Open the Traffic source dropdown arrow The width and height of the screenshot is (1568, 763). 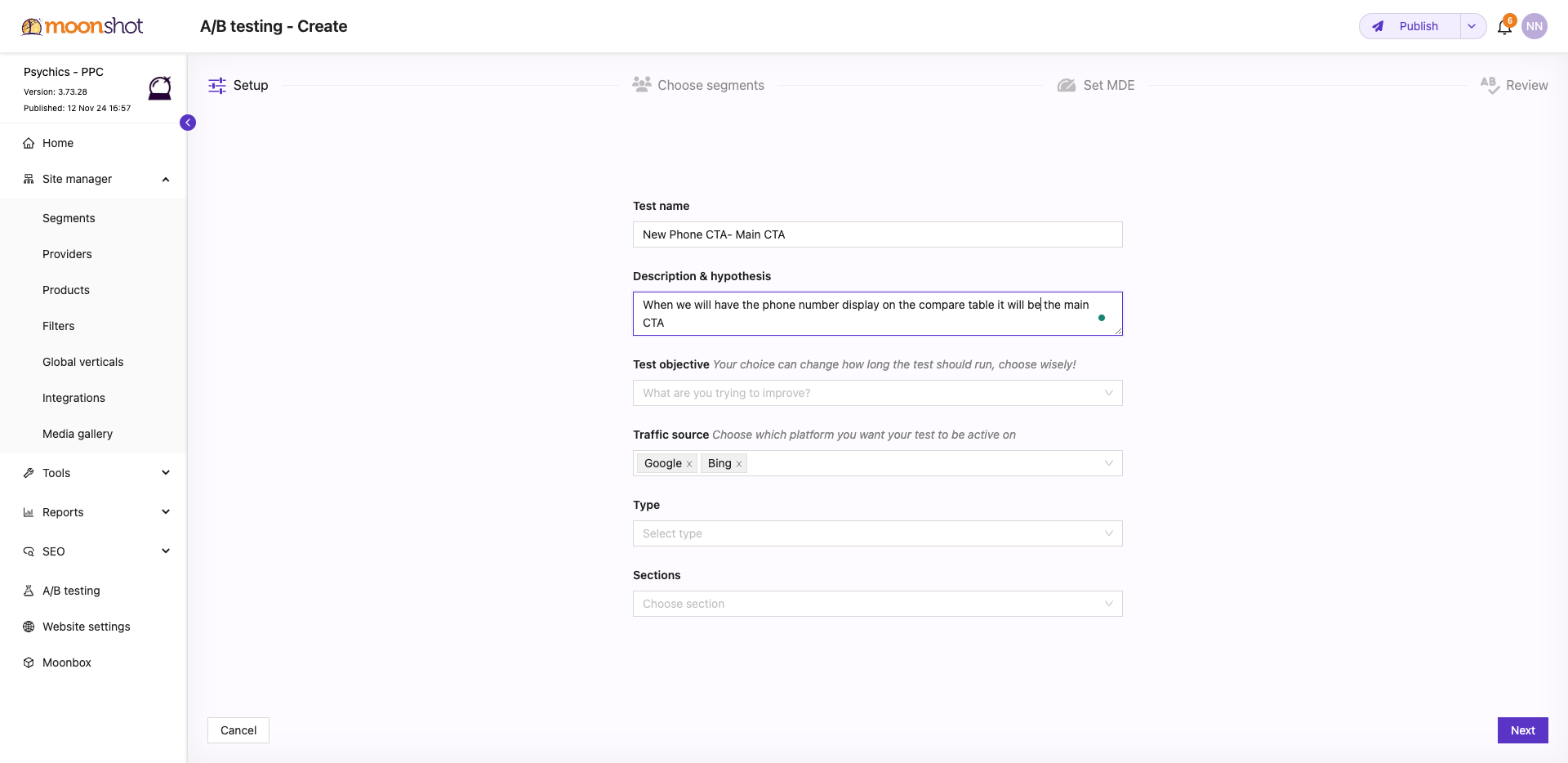coord(1109,463)
